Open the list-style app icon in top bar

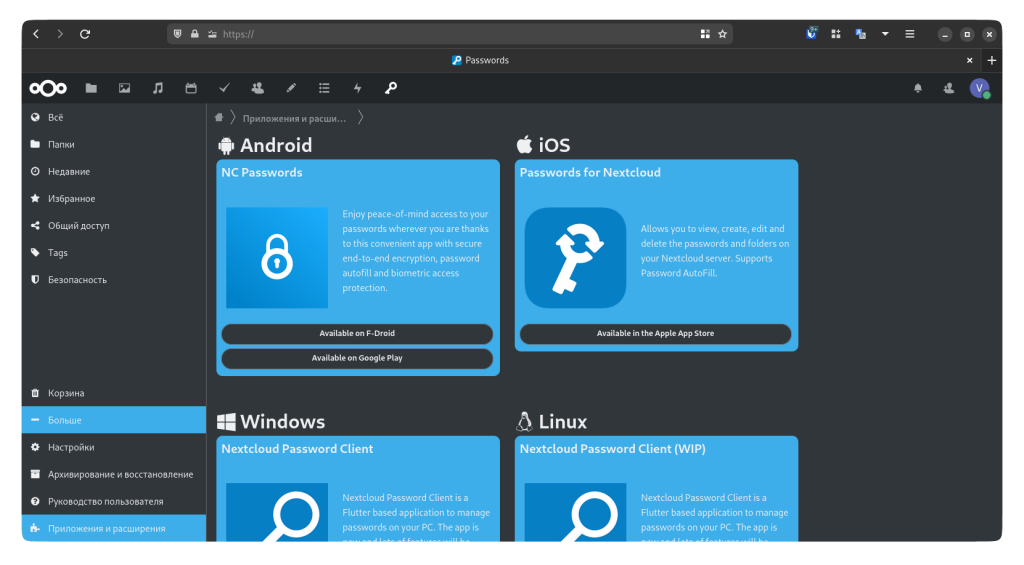[x=324, y=88]
